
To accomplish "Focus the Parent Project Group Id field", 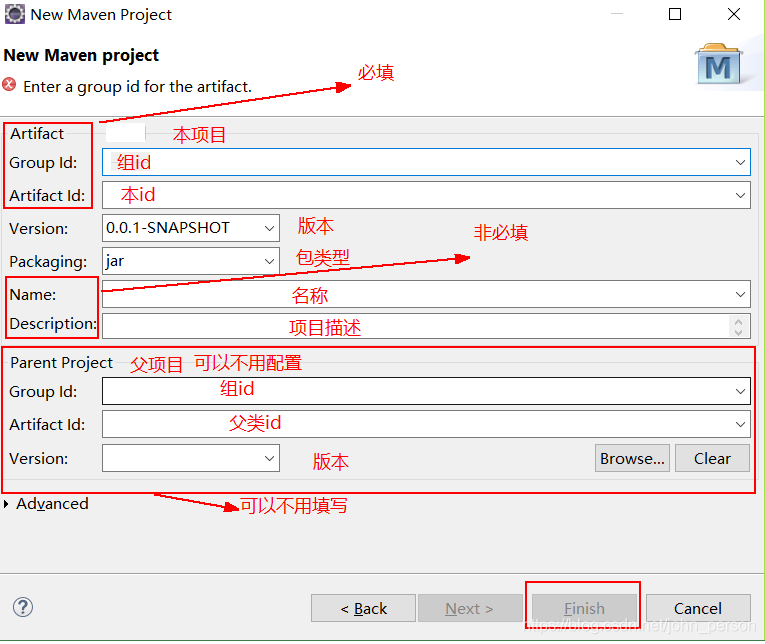I will point(426,391).
